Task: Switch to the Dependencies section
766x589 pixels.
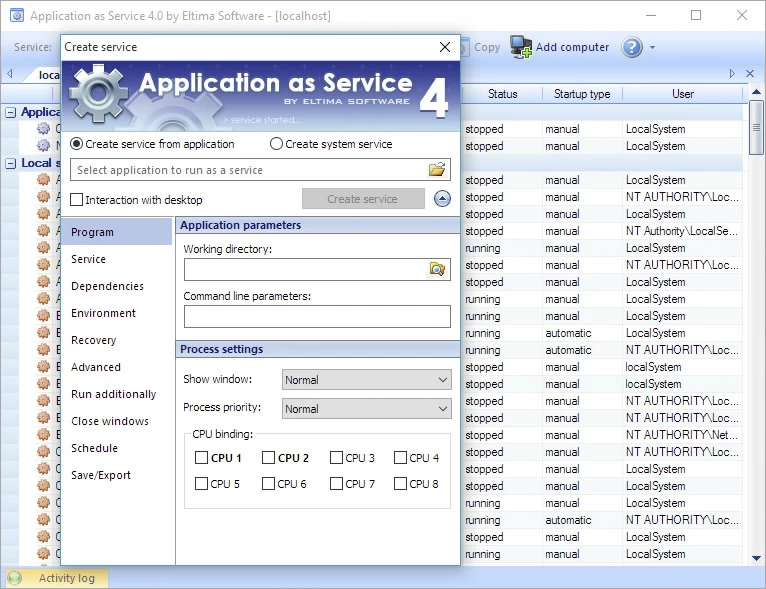Action: pyautogui.click(x=108, y=286)
